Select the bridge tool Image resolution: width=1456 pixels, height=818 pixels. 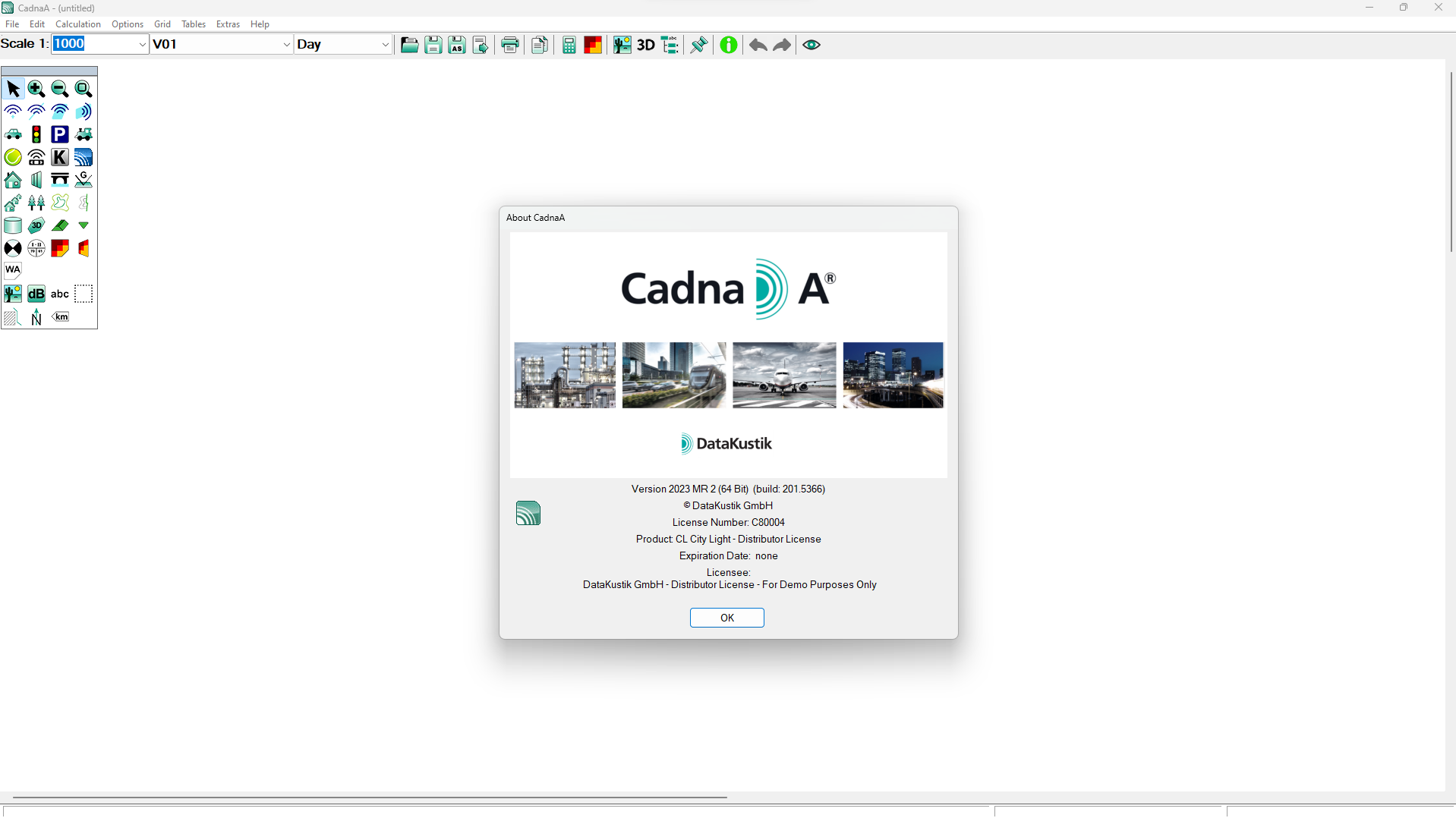pos(60,180)
